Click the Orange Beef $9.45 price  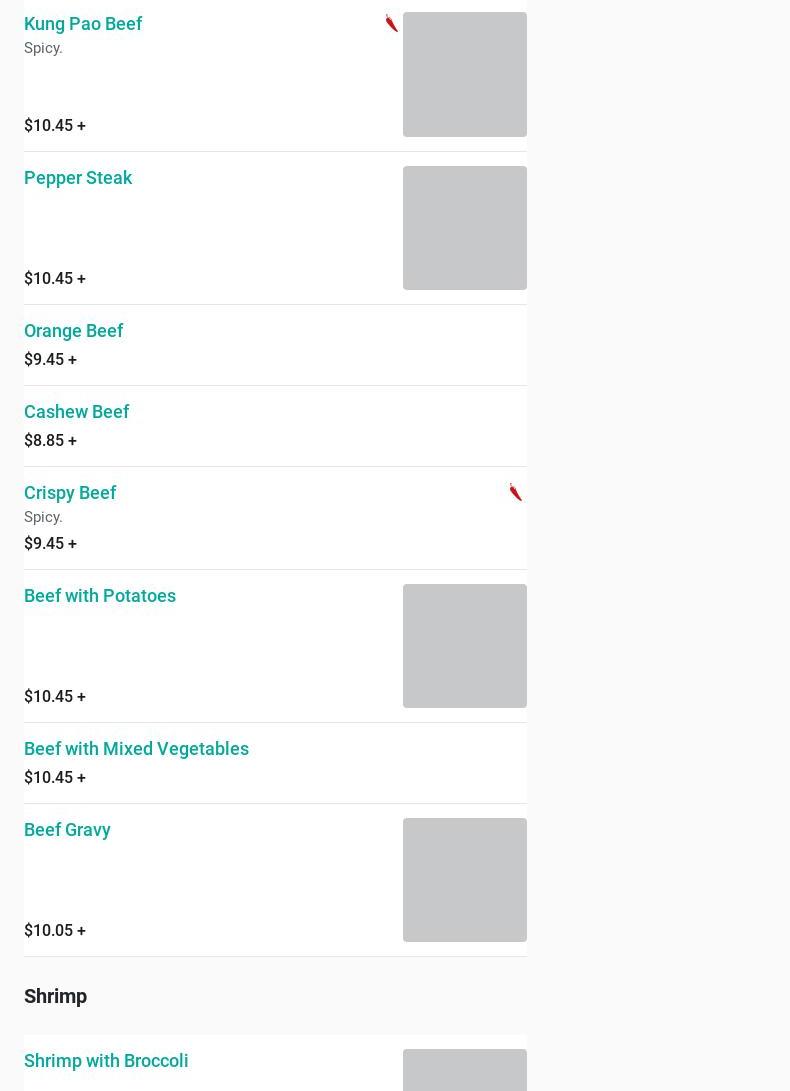click(x=50, y=359)
